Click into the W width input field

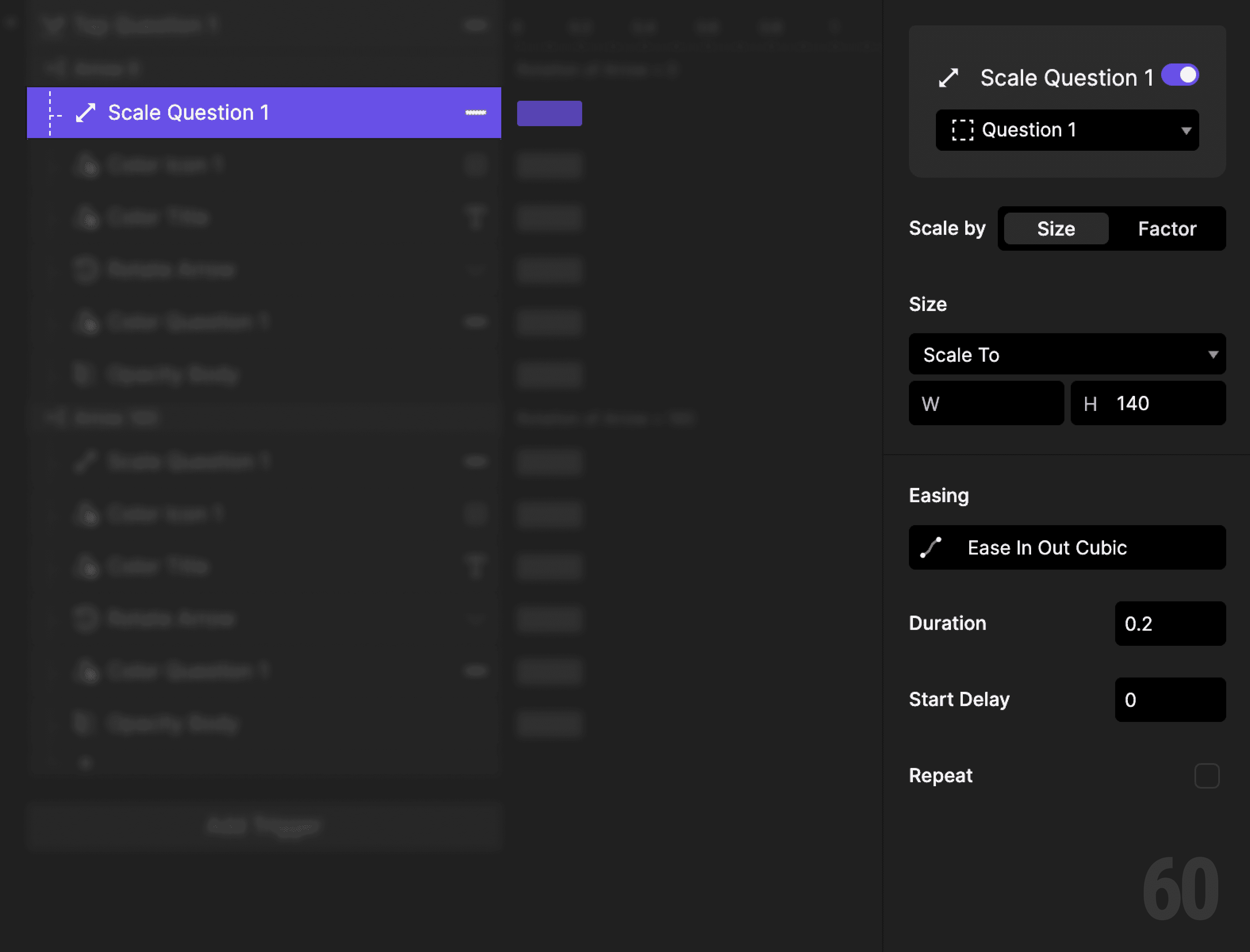(x=986, y=403)
